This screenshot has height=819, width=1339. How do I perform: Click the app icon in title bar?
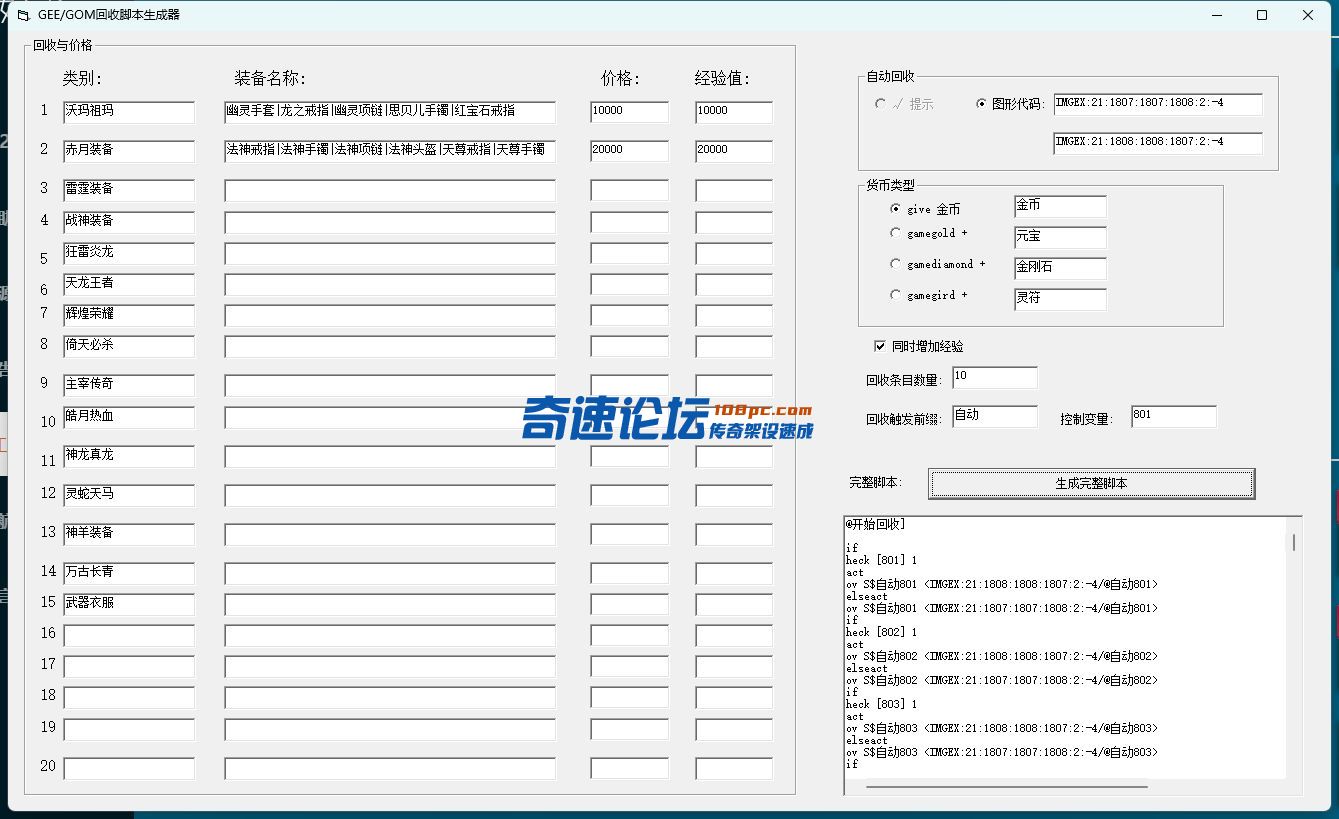tap(23, 15)
